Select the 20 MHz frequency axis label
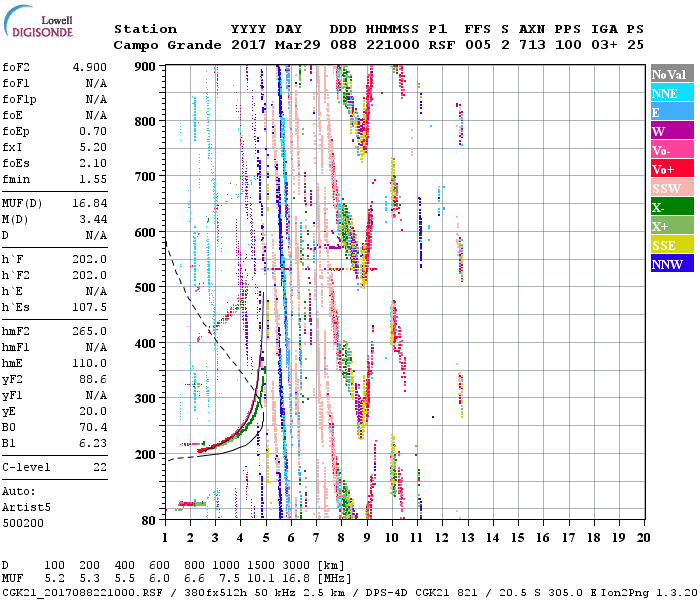 click(643, 537)
